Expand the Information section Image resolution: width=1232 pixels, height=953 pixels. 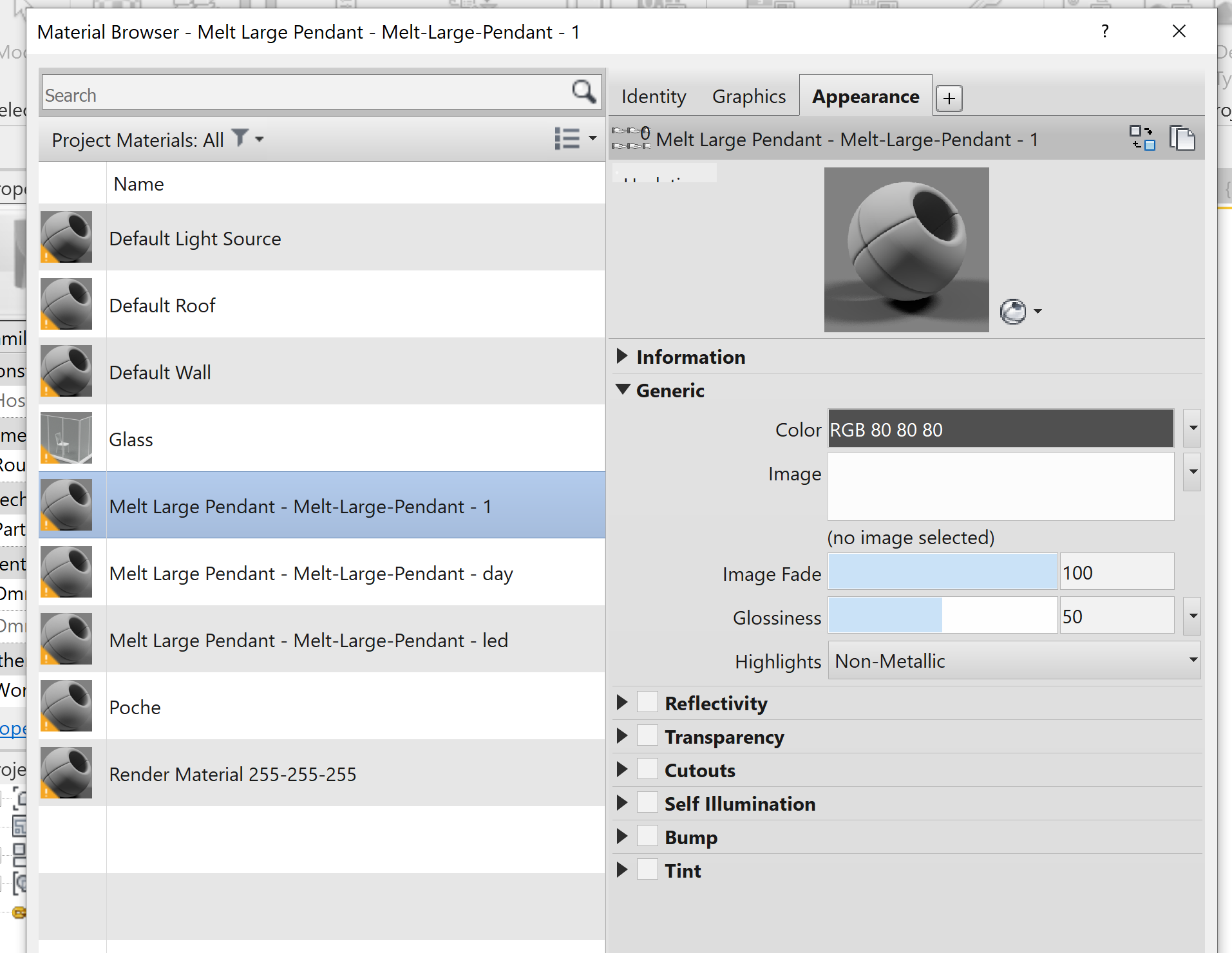point(622,355)
